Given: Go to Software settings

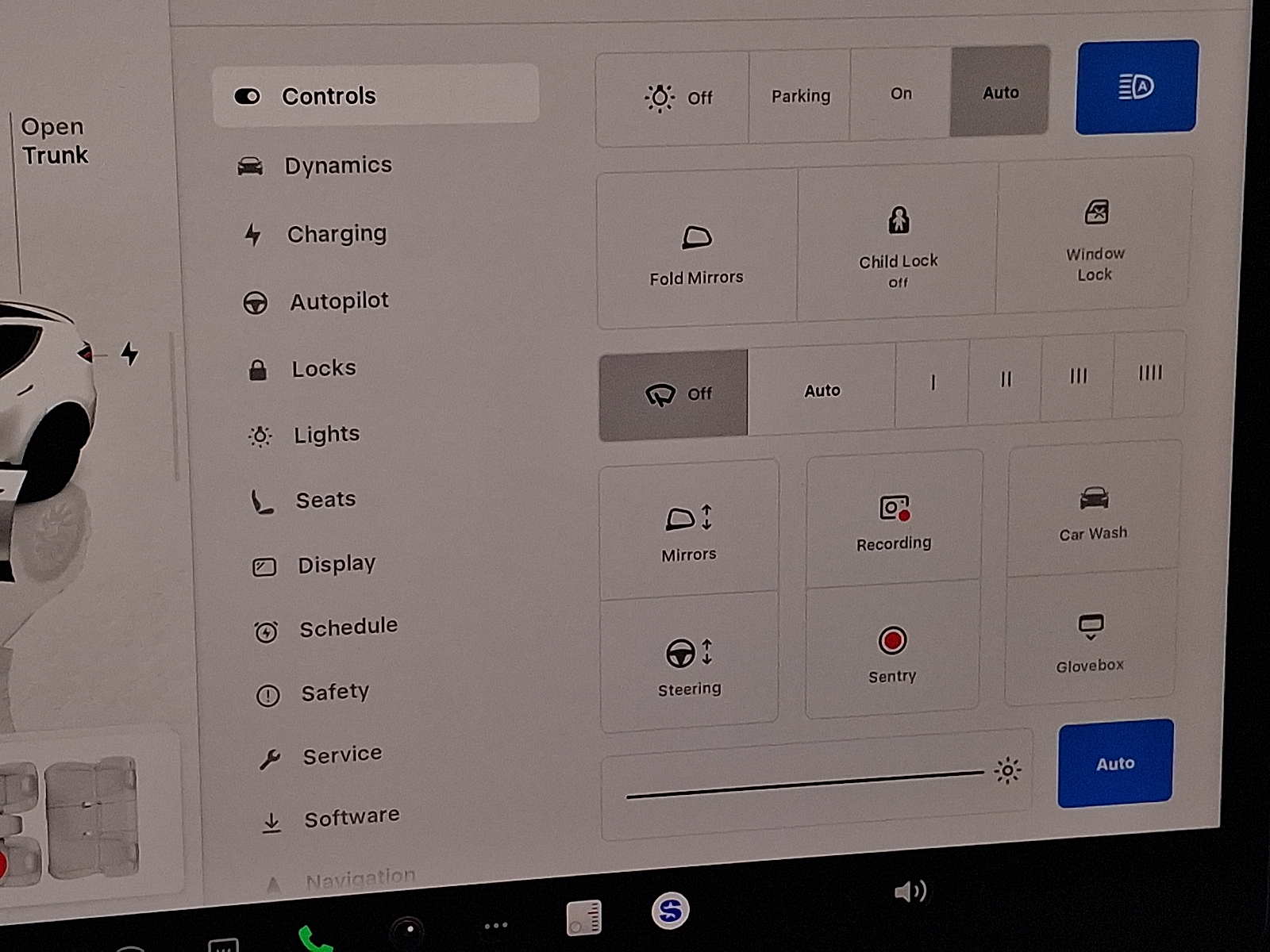Looking at the screenshot, I should click(352, 817).
